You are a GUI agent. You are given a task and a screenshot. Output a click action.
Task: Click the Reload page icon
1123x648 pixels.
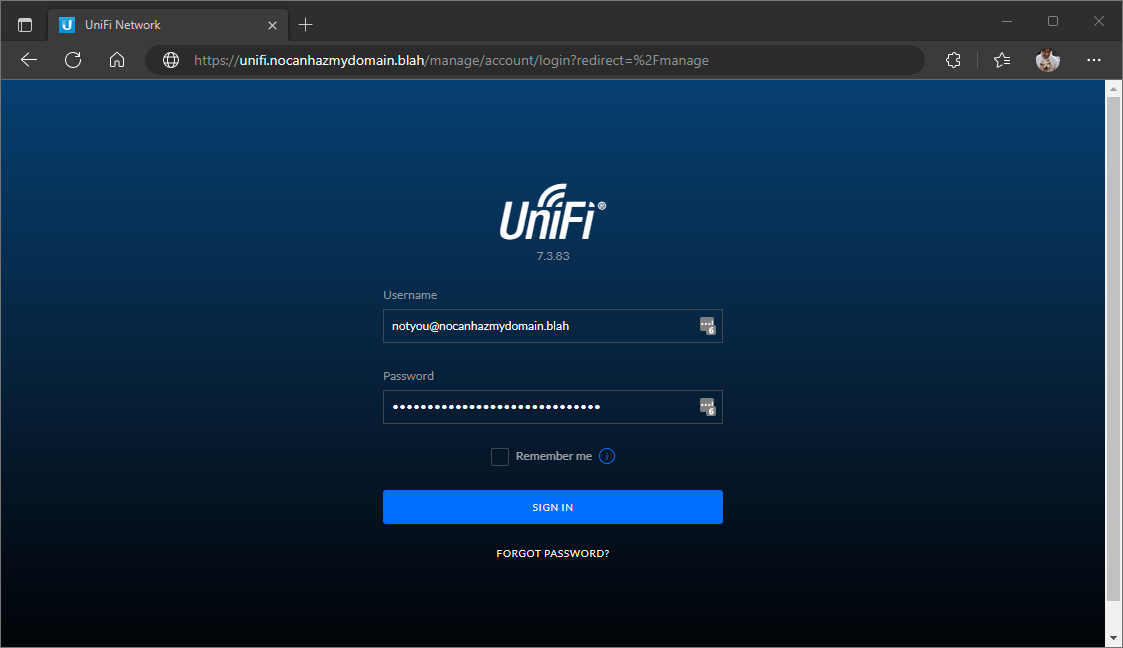click(72, 60)
